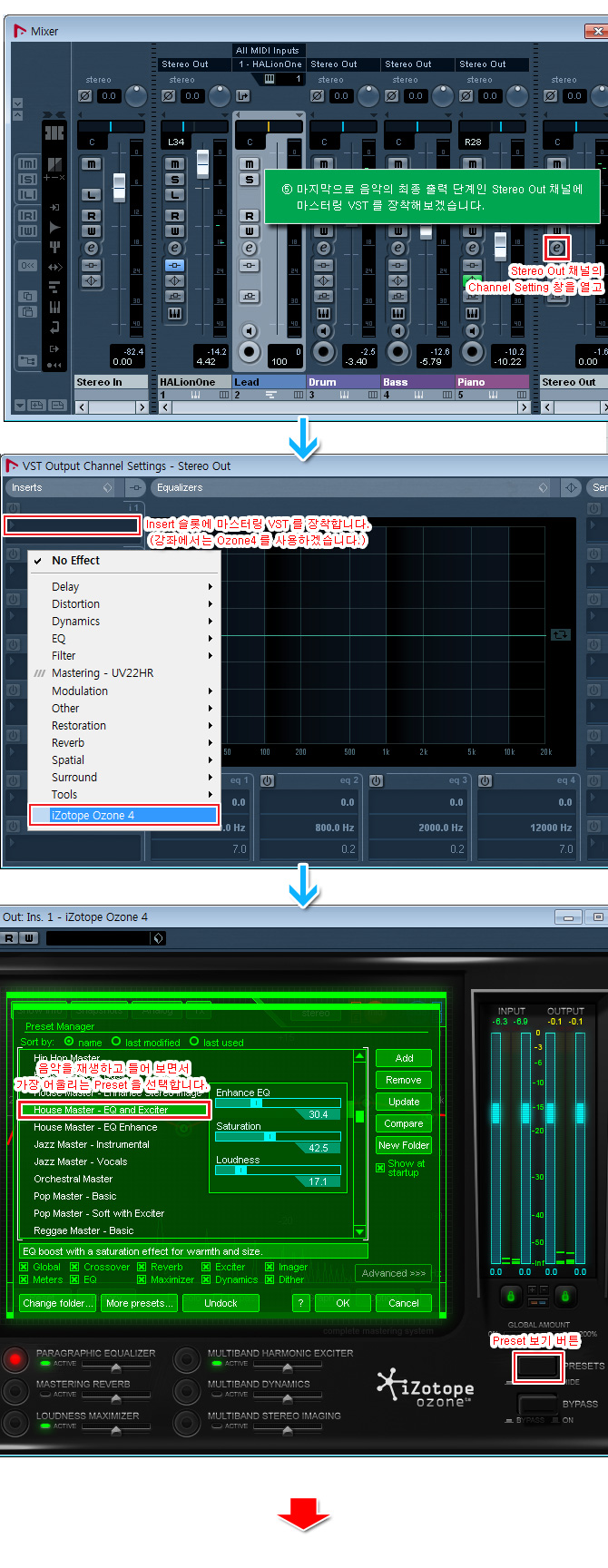Toggle the Crossover checkbox

coord(74,1267)
